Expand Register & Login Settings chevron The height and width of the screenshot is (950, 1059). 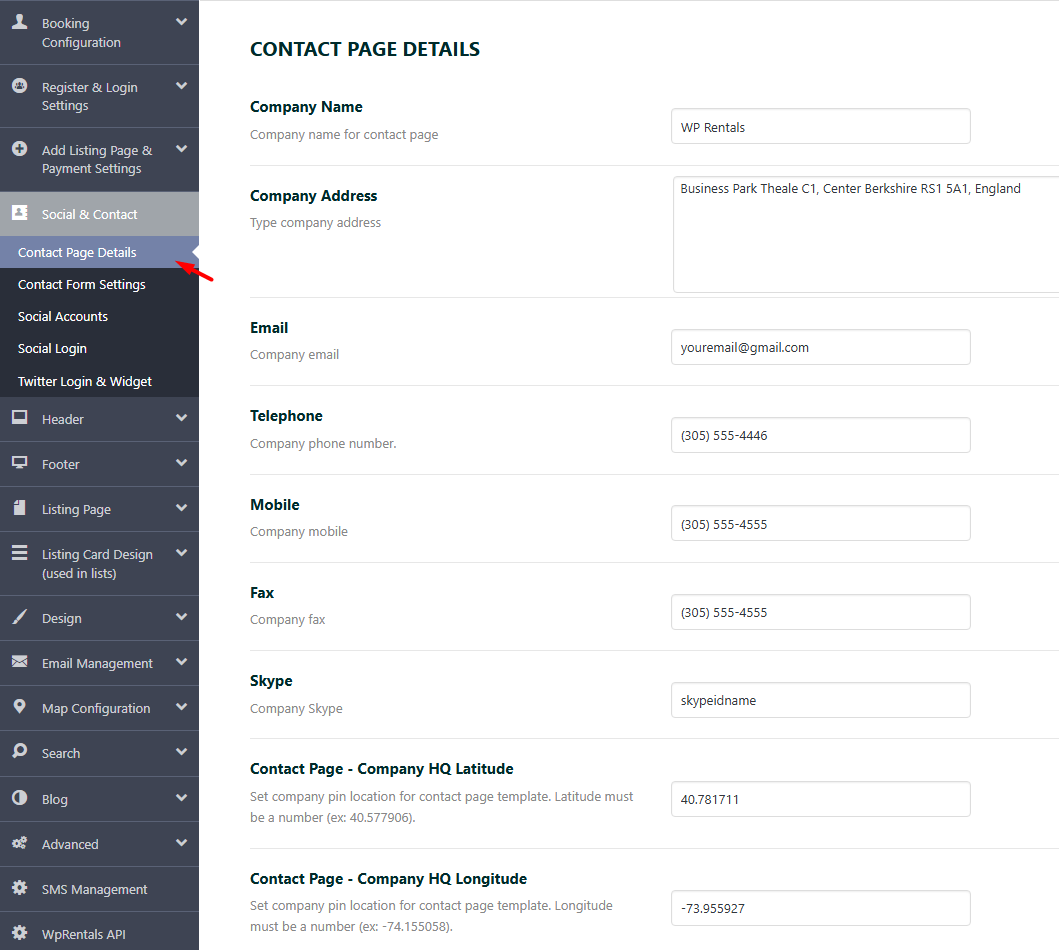pyautogui.click(x=181, y=86)
